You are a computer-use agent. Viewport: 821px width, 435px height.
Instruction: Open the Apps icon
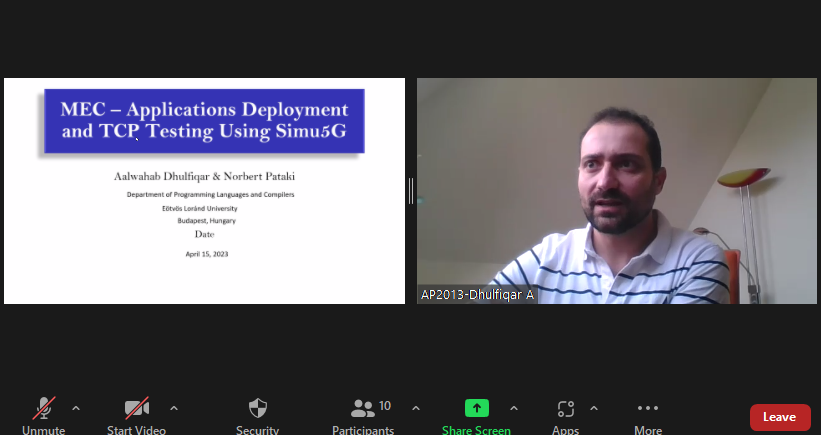point(565,409)
